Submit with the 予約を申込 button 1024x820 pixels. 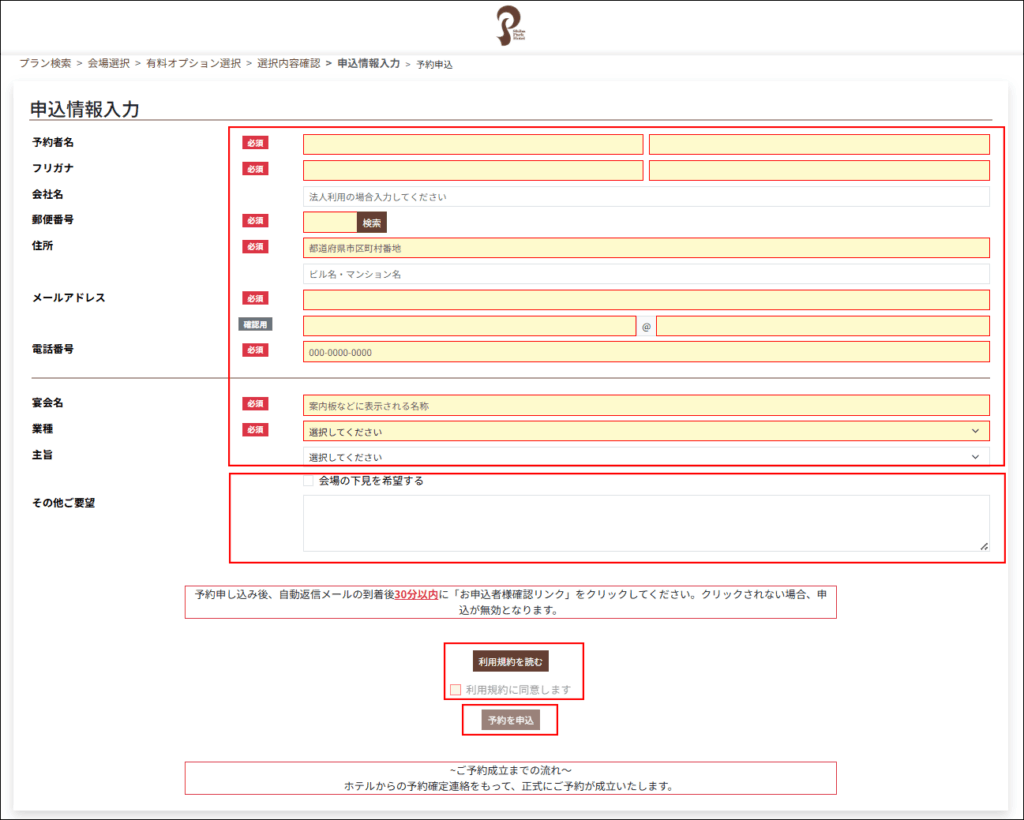tap(511, 721)
